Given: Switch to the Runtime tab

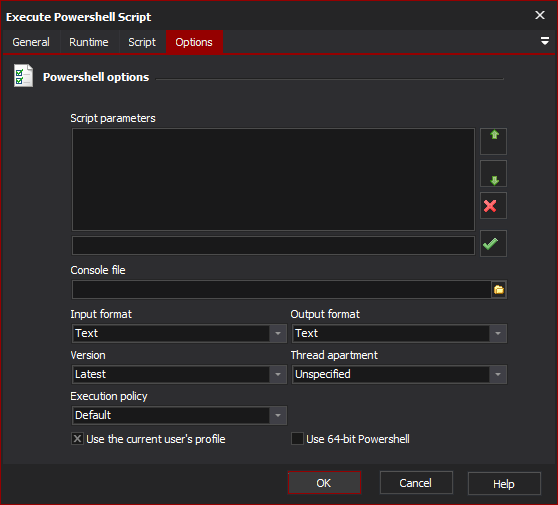Looking at the screenshot, I should click(89, 42).
